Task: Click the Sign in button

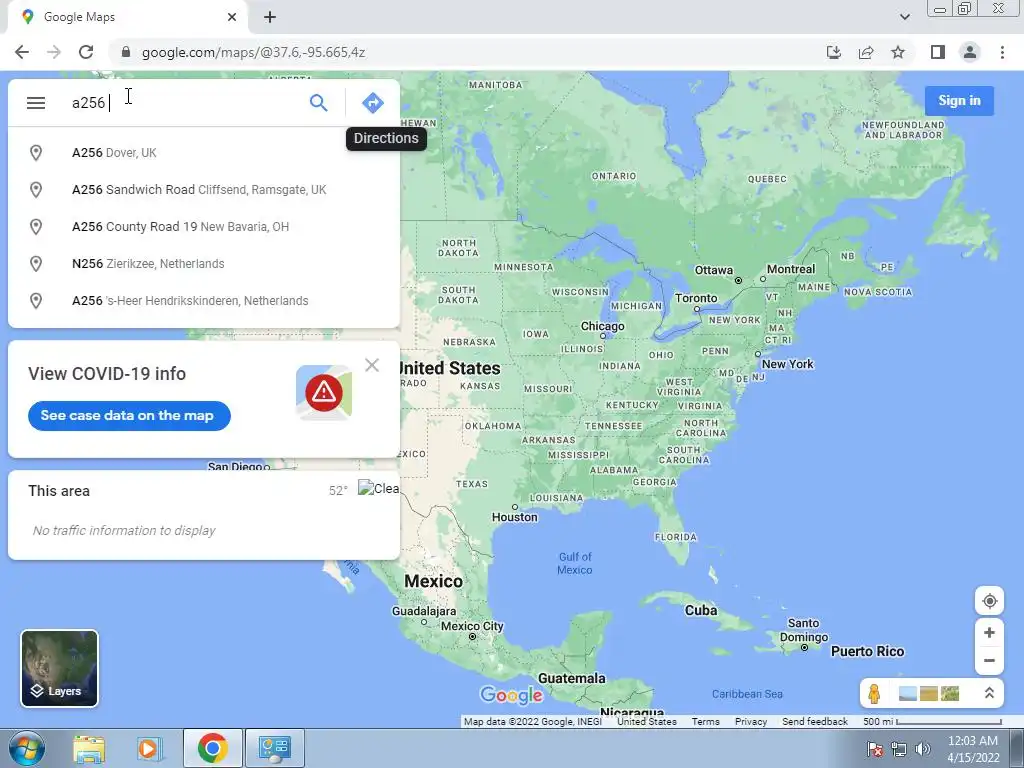Action: (x=959, y=101)
